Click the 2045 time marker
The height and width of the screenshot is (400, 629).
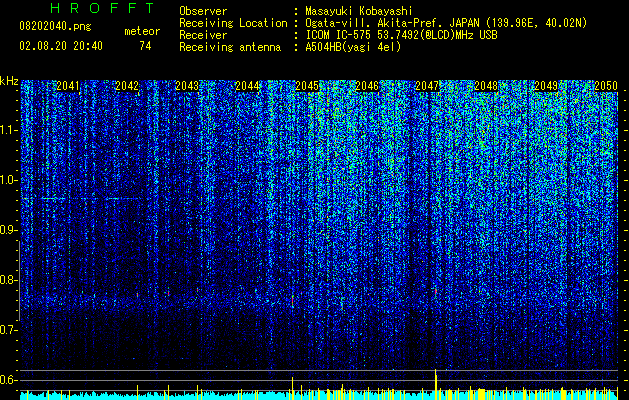(307, 85)
